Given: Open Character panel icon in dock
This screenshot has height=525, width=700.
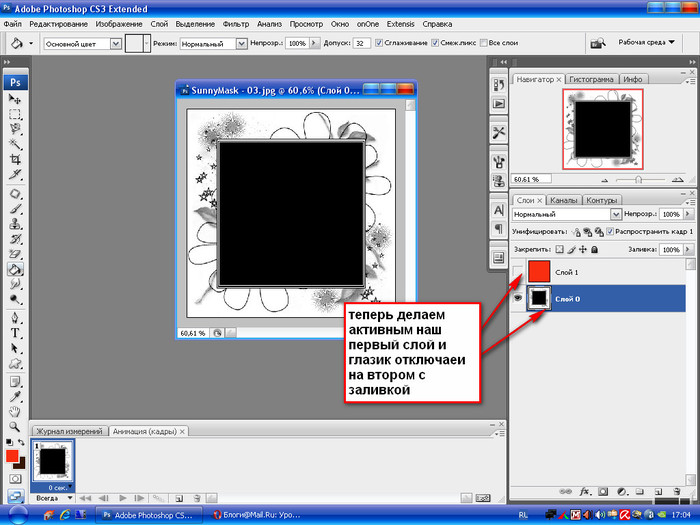Looking at the screenshot, I should (499, 210).
